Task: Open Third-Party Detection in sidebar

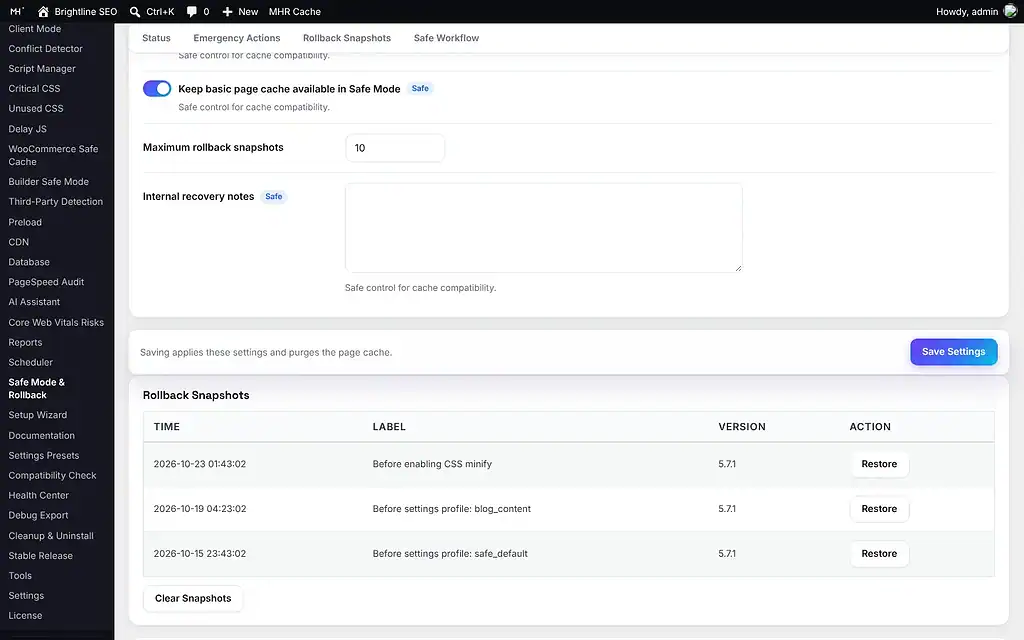Action: pos(56,201)
